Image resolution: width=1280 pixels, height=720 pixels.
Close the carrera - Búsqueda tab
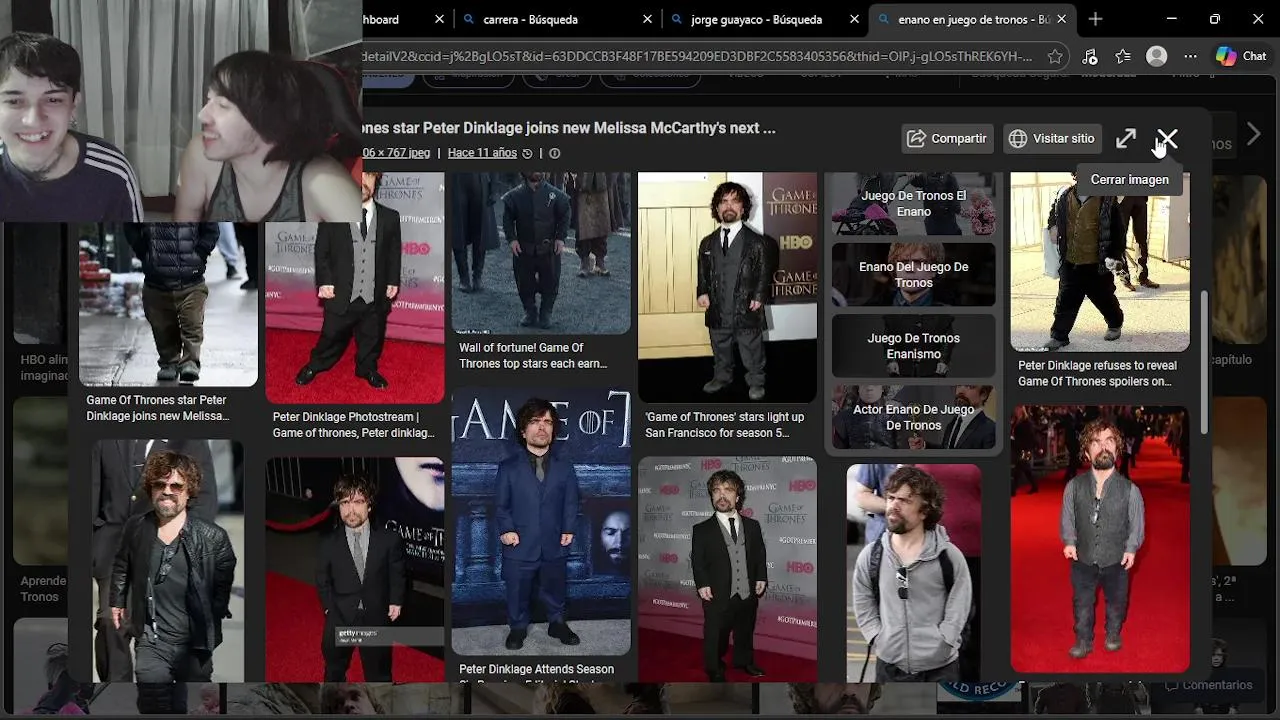[x=647, y=19]
